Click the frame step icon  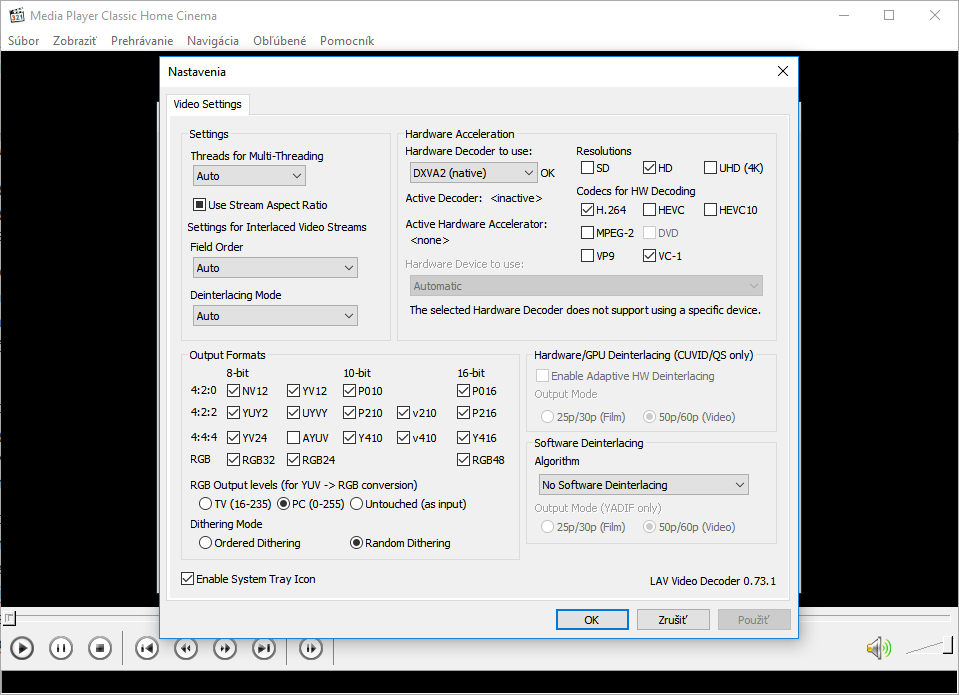(311, 648)
